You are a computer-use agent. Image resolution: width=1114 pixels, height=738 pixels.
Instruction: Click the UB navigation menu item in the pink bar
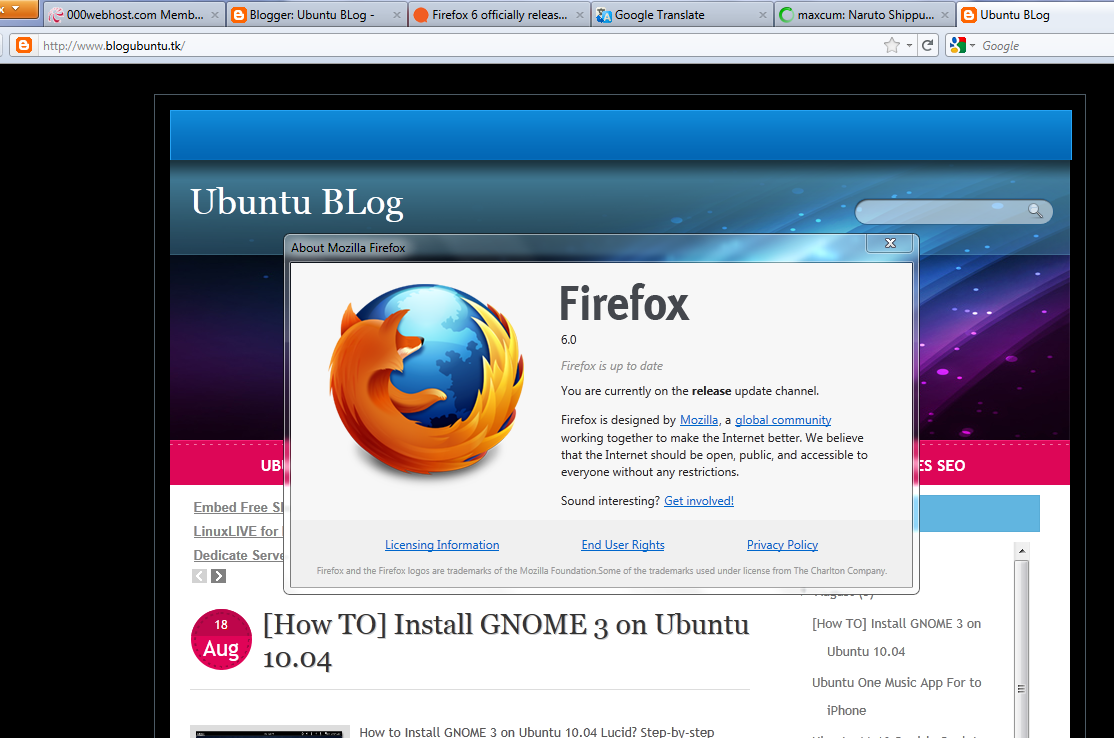coord(271,466)
